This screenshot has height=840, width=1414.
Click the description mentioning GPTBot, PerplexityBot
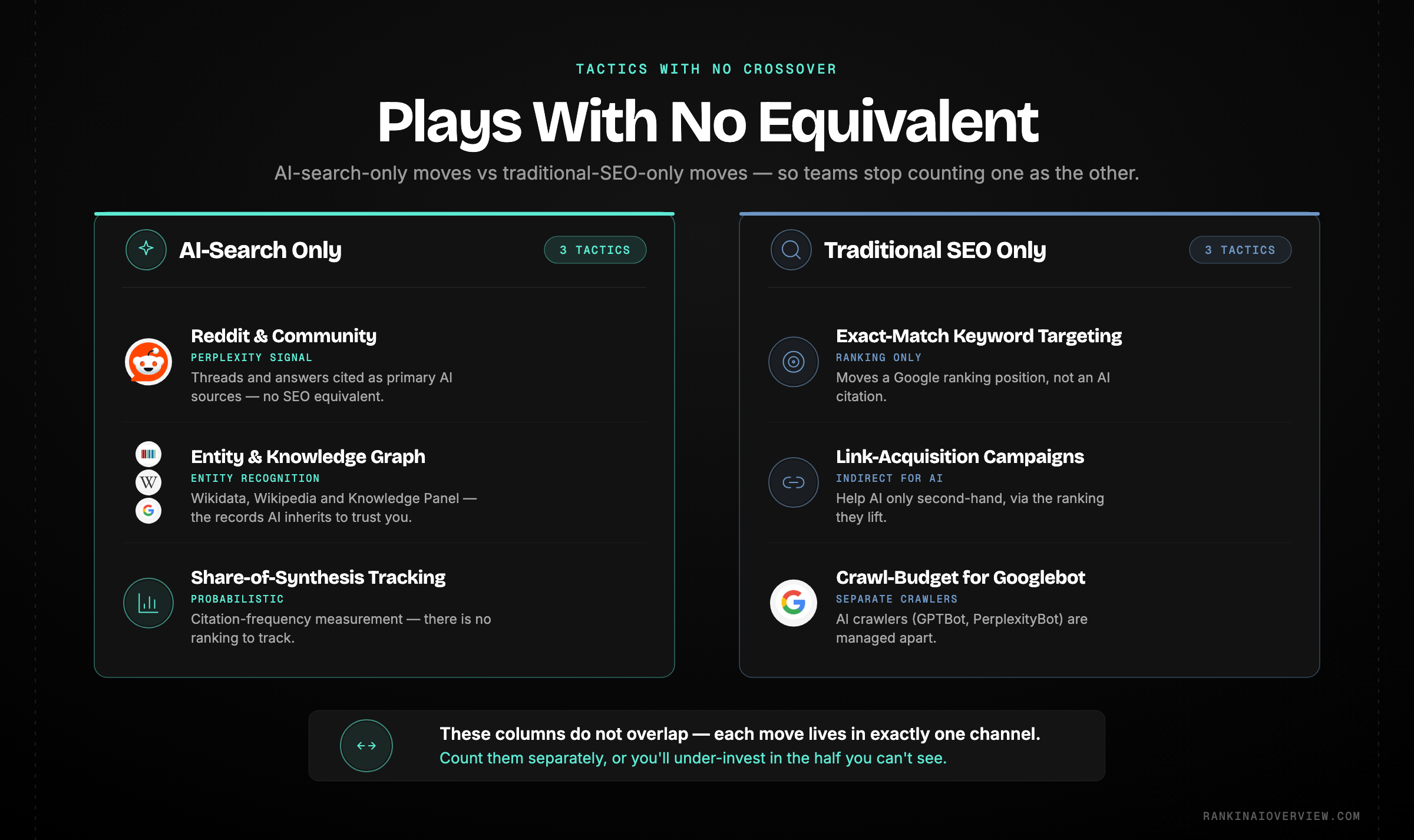coord(962,629)
